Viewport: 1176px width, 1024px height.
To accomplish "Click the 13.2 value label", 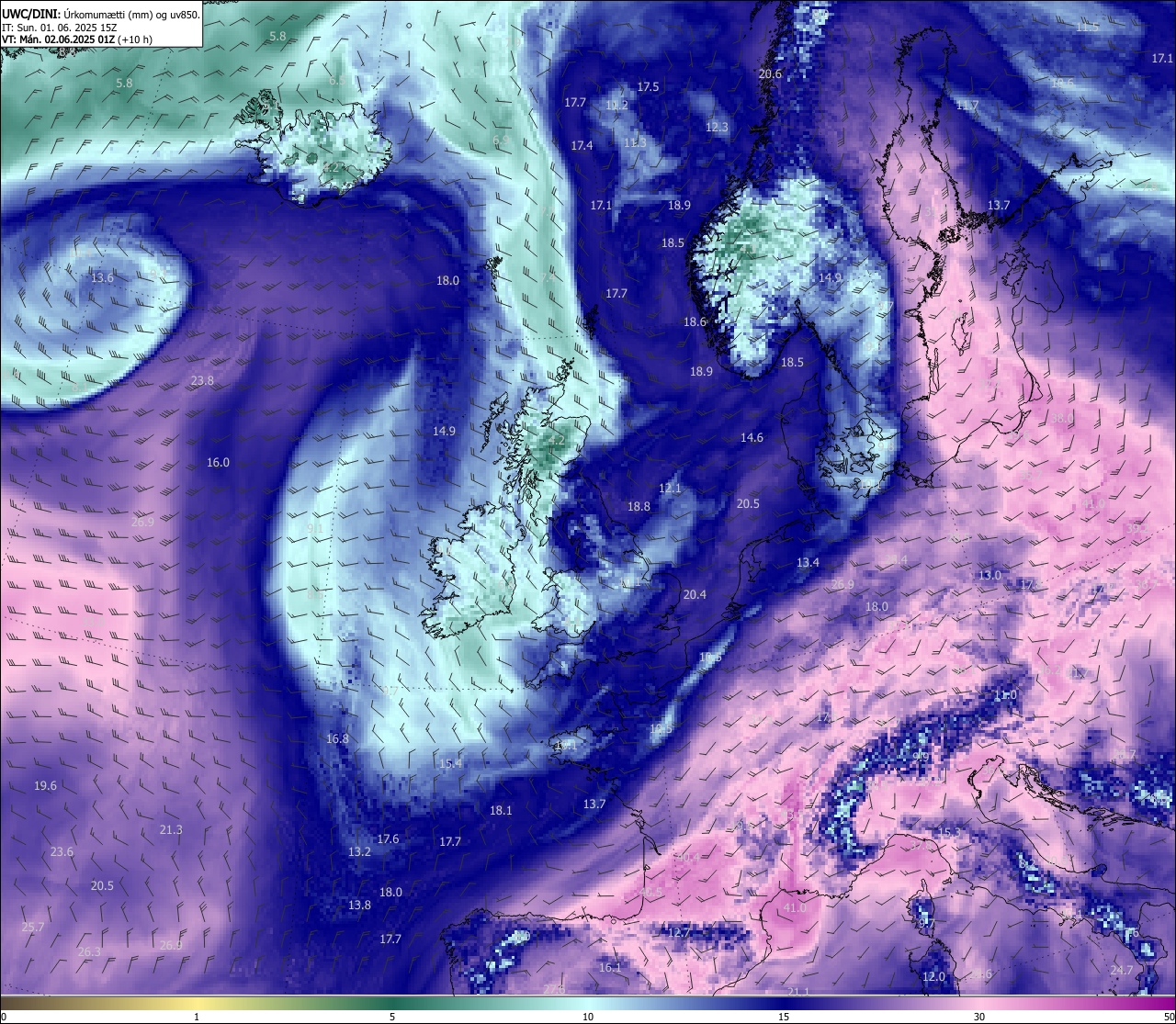I will click(359, 851).
